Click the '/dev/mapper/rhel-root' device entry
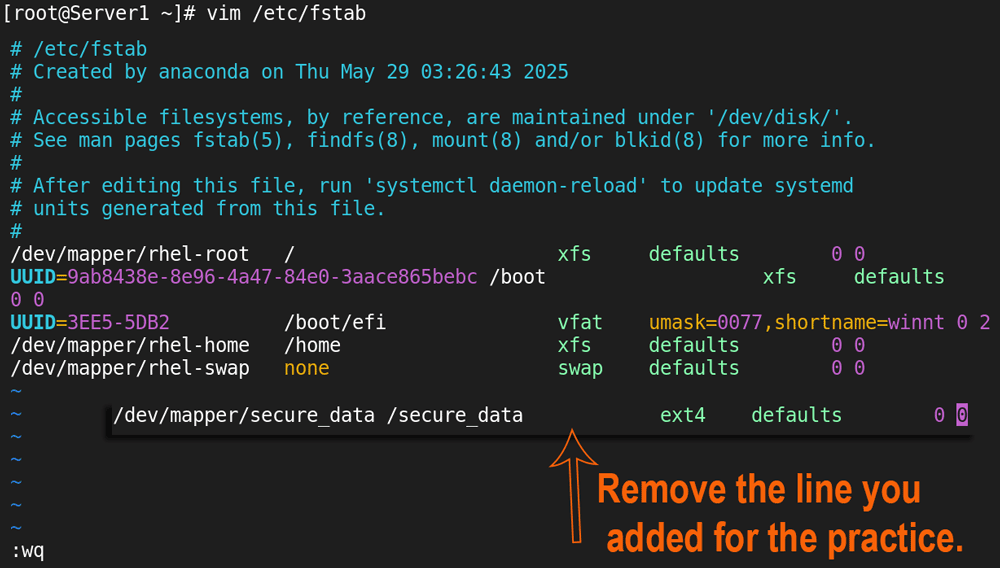The image size is (1000, 568). click(129, 254)
